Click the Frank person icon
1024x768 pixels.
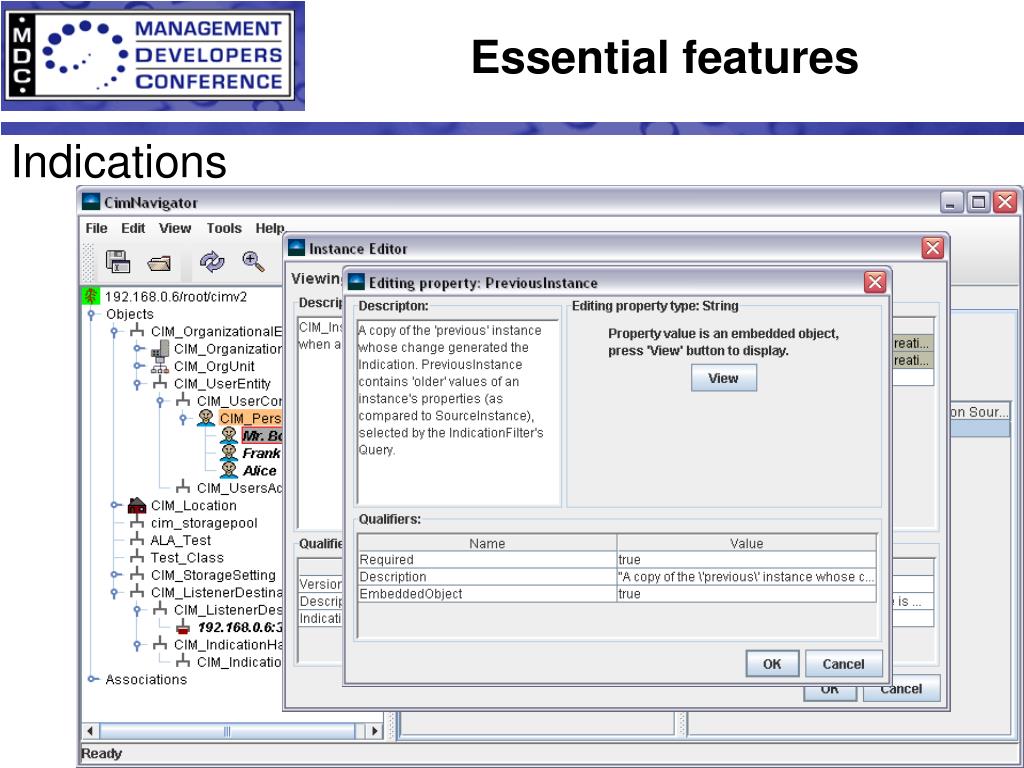point(229,453)
